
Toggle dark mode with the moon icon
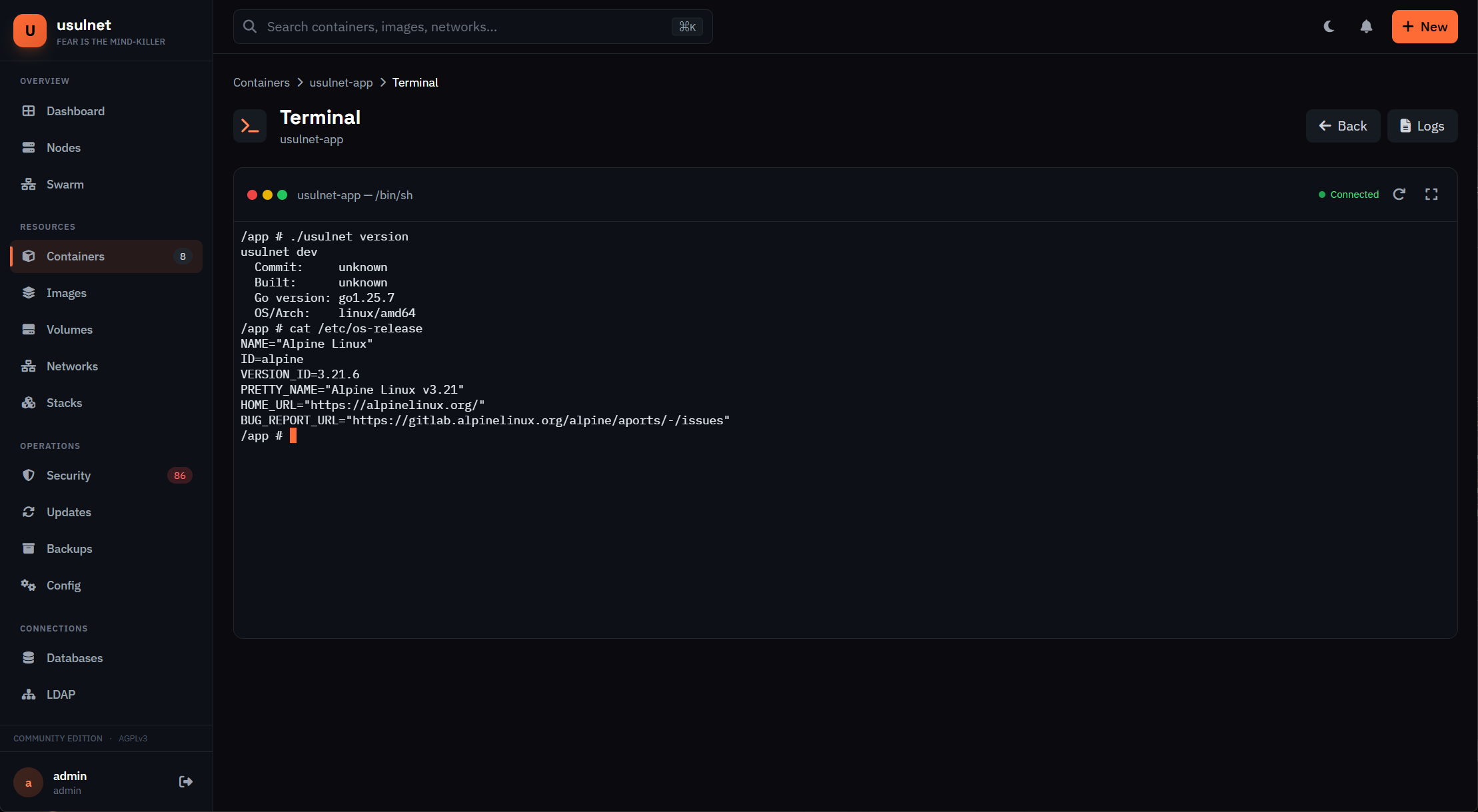pyautogui.click(x=1329, y=27)
